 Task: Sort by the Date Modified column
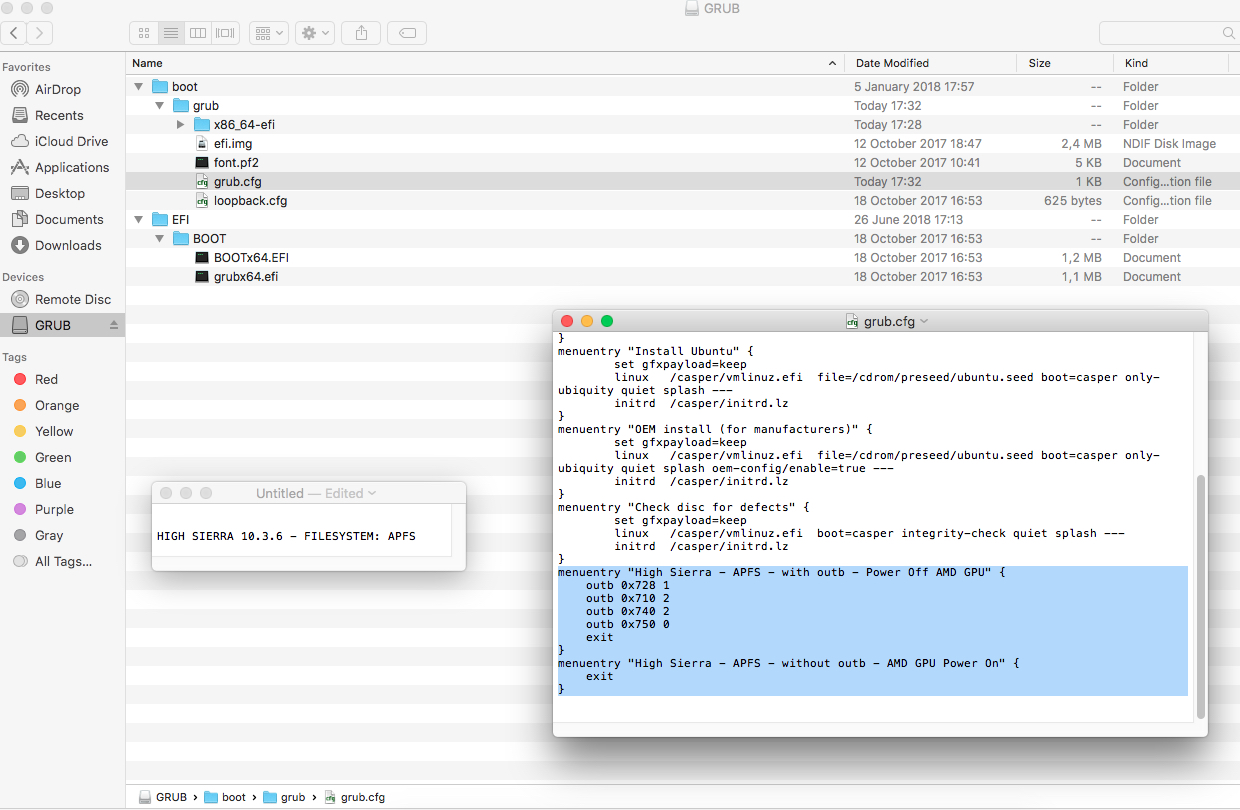[931, 63]
